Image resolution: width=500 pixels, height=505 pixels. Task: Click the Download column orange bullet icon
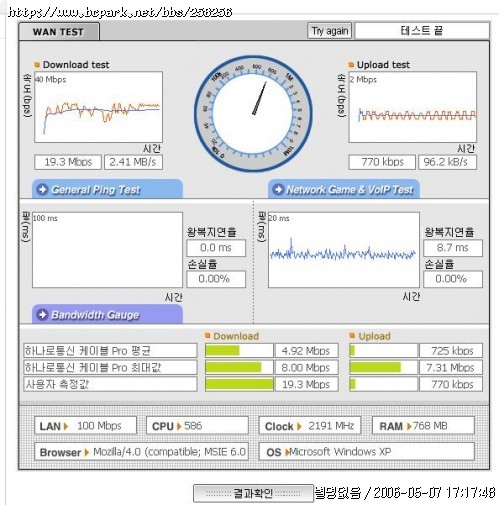pos(208,335)
